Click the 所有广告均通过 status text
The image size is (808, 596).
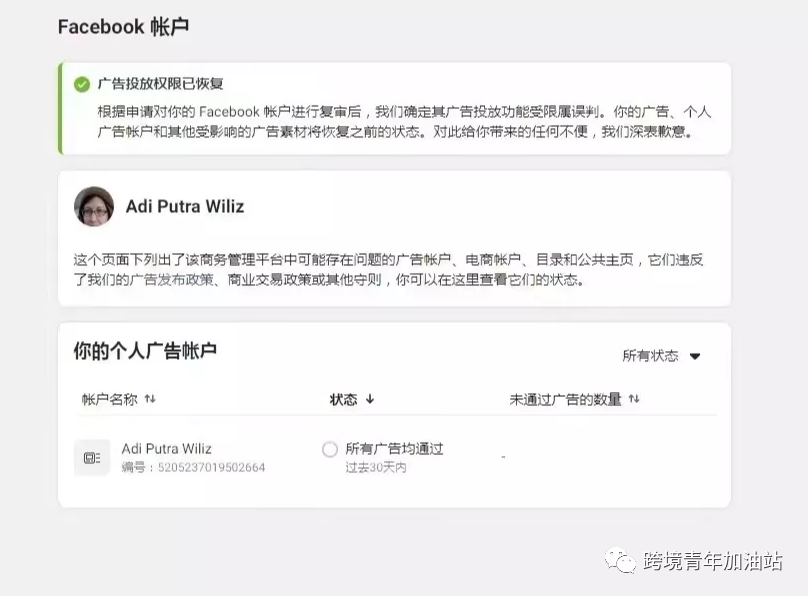394,449
